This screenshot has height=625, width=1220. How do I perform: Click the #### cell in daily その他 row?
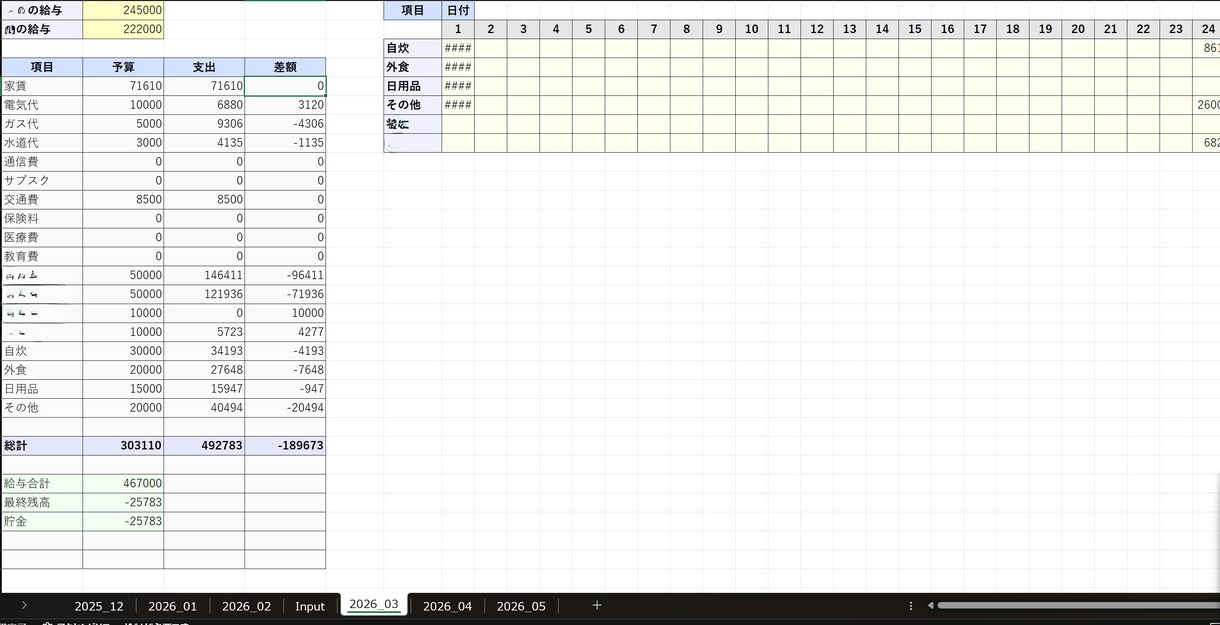coord(458,105)
